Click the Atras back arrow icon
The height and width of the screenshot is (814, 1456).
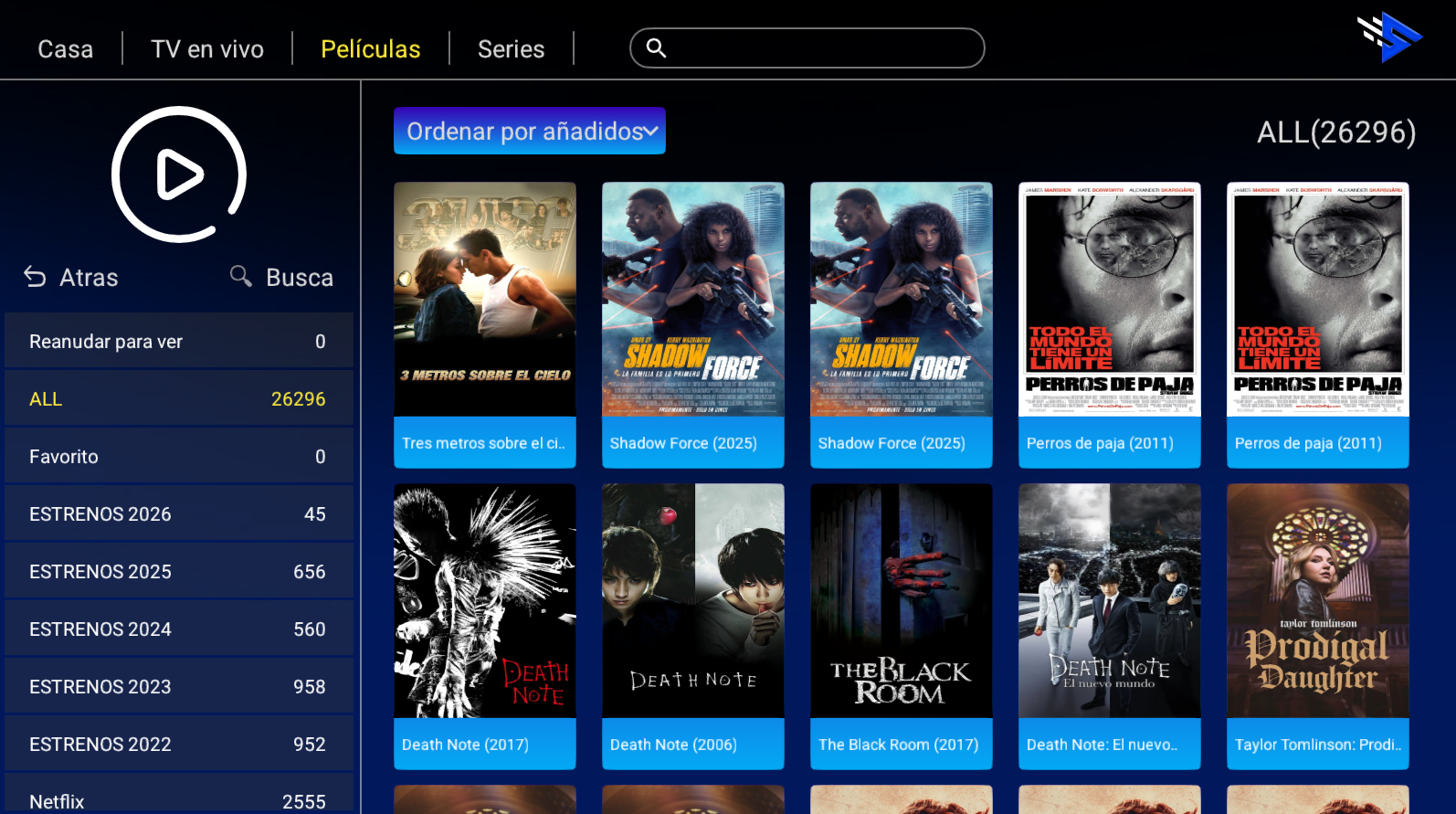(x=35, y=277)
